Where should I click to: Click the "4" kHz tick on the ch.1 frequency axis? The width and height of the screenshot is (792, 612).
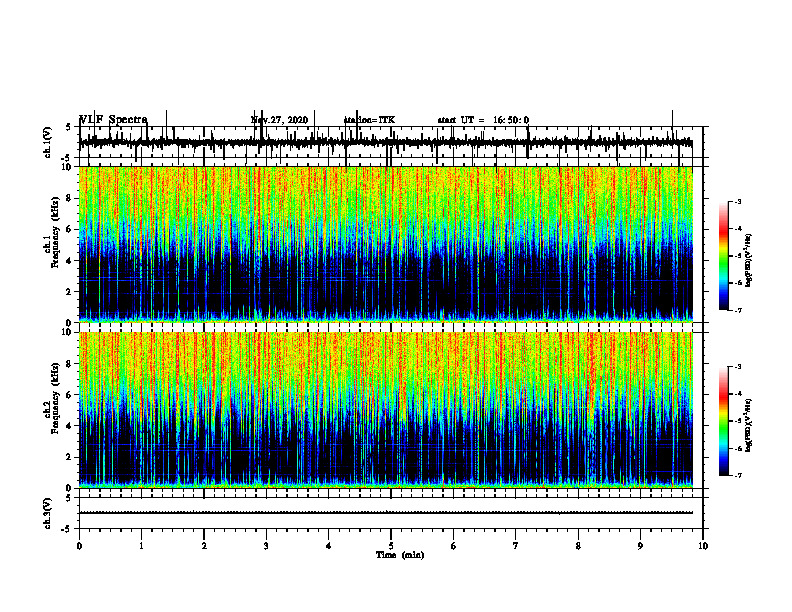(70, 261)
